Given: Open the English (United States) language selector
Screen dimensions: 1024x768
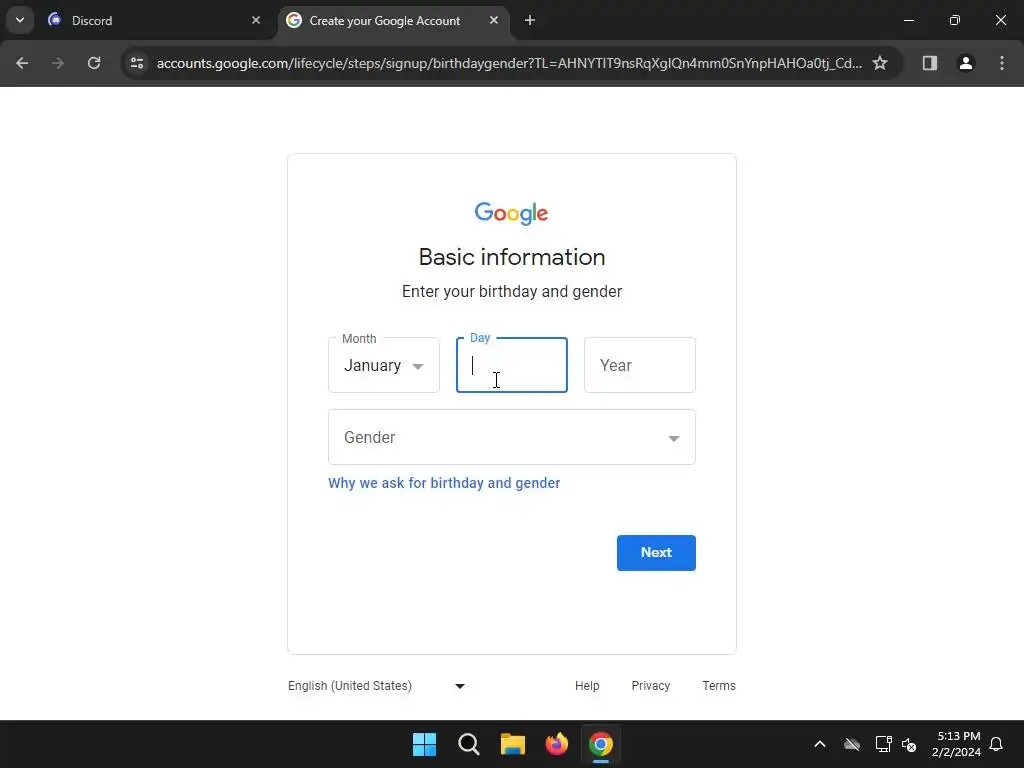Looking at the screenshot, I should (377, 686).
